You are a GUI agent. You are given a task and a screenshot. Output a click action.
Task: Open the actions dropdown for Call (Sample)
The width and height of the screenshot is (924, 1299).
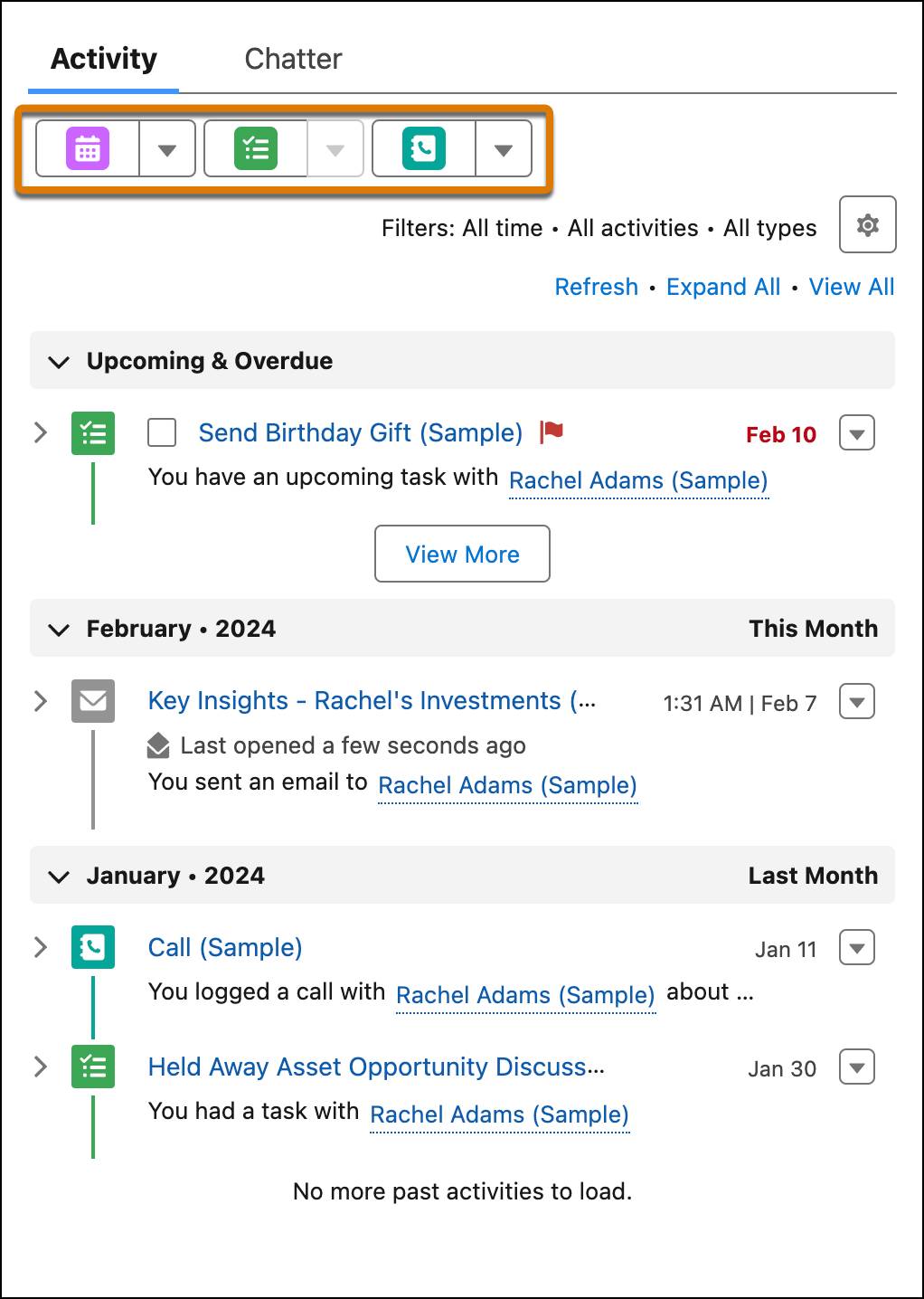click(855, 947)
